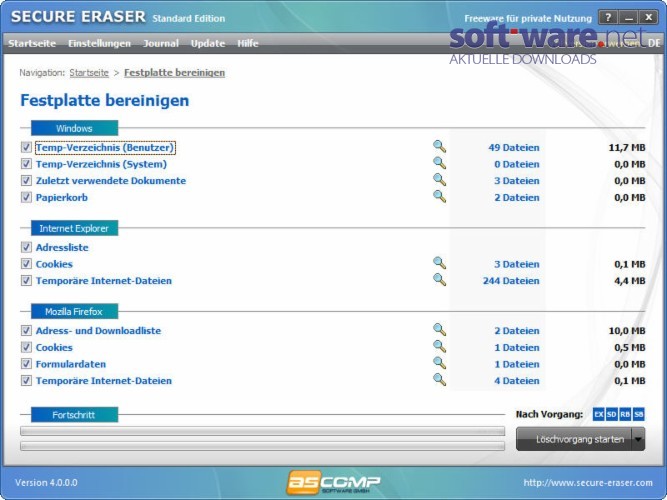The width and height of the screenshot is (667, 500).
Task: Open the Update menu
Action: pos(208,43)
